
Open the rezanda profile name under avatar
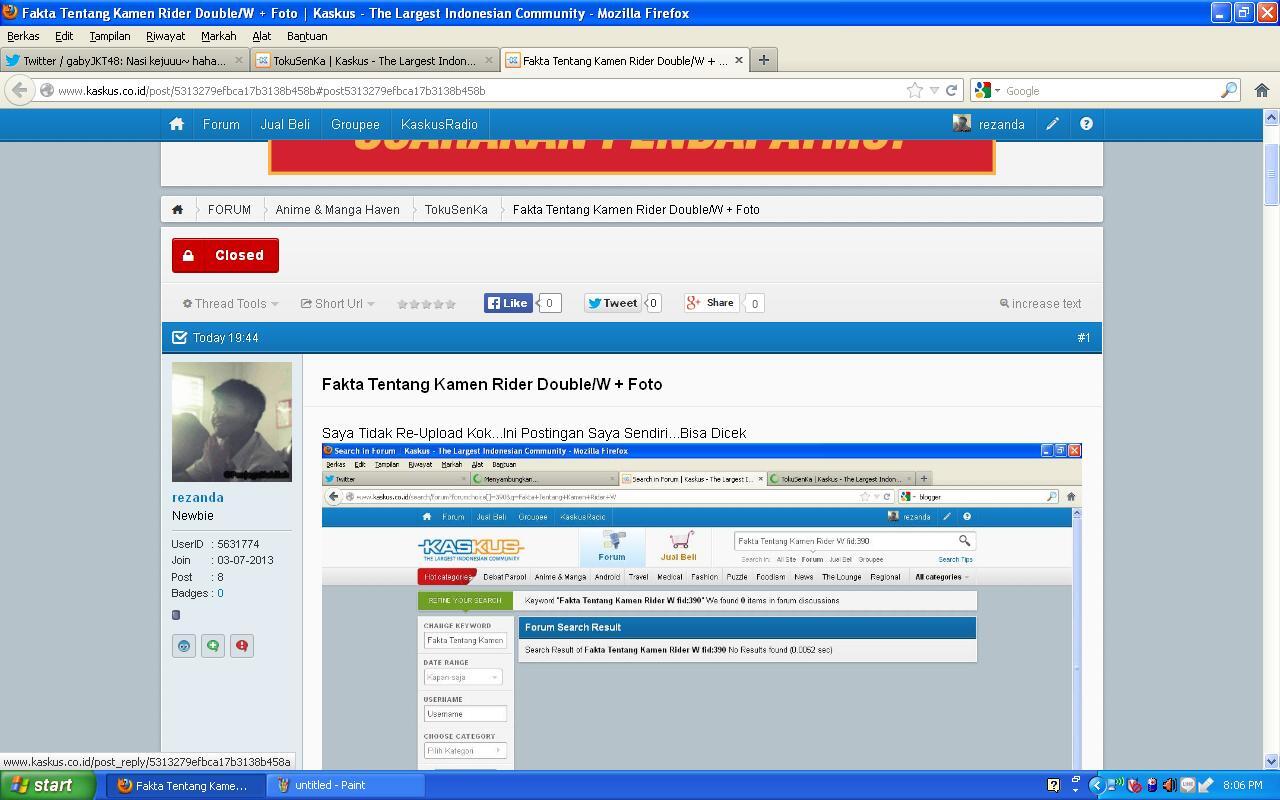pyautogui.click(x=198, y=497)
